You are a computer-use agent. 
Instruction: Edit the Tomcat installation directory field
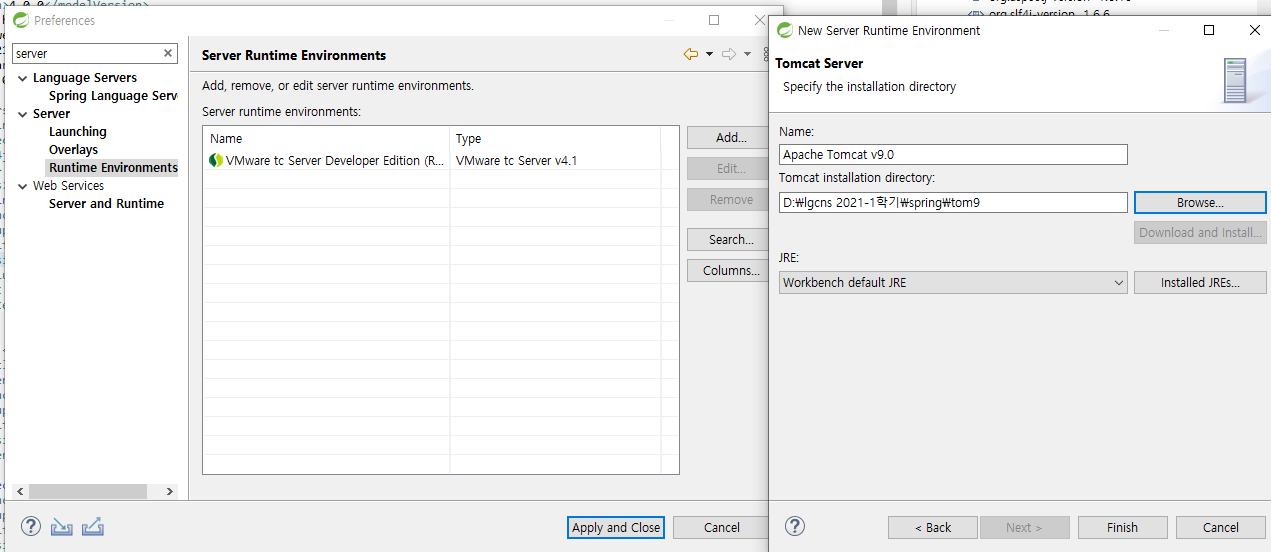point(953,203)
